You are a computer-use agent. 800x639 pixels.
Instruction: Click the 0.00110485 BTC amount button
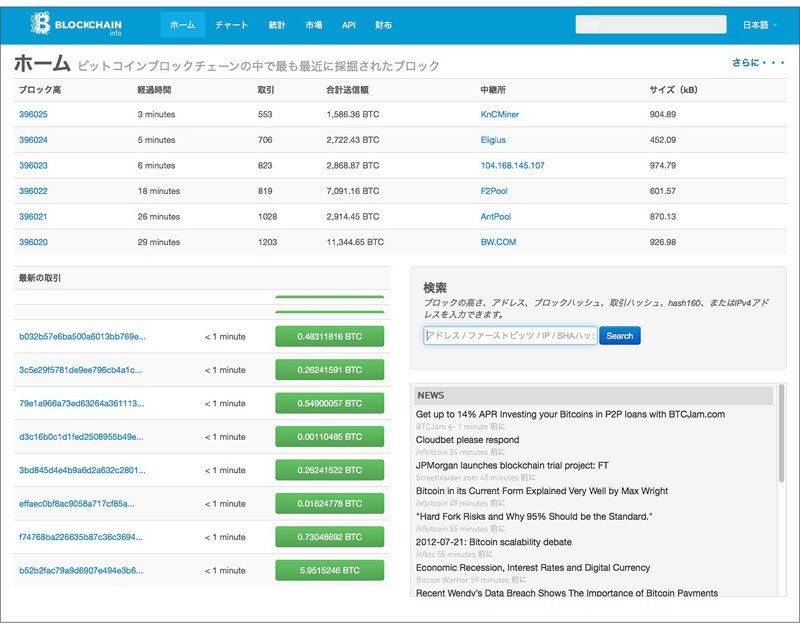pyautogui.click(x=330, y=437)
